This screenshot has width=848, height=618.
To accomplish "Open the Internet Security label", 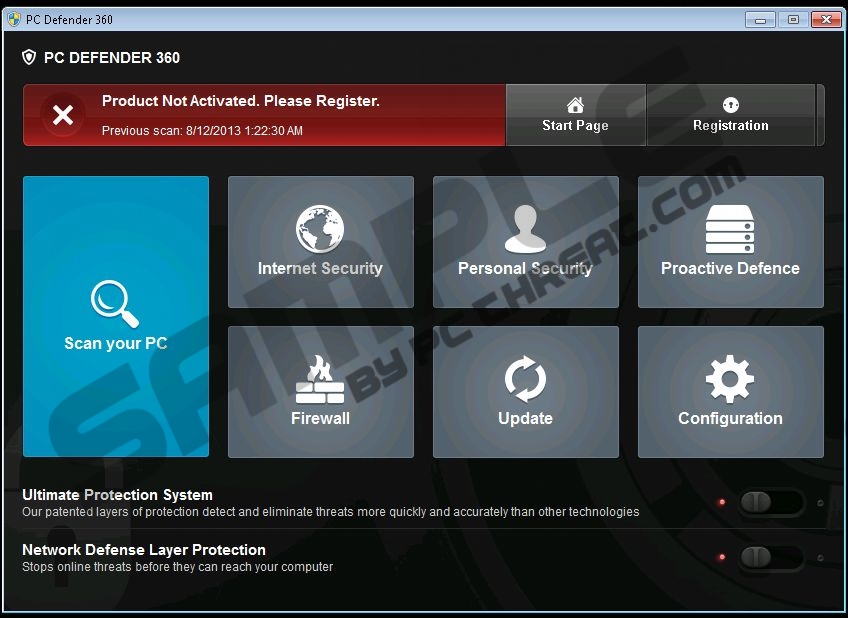I will click(x=320, y=268).
